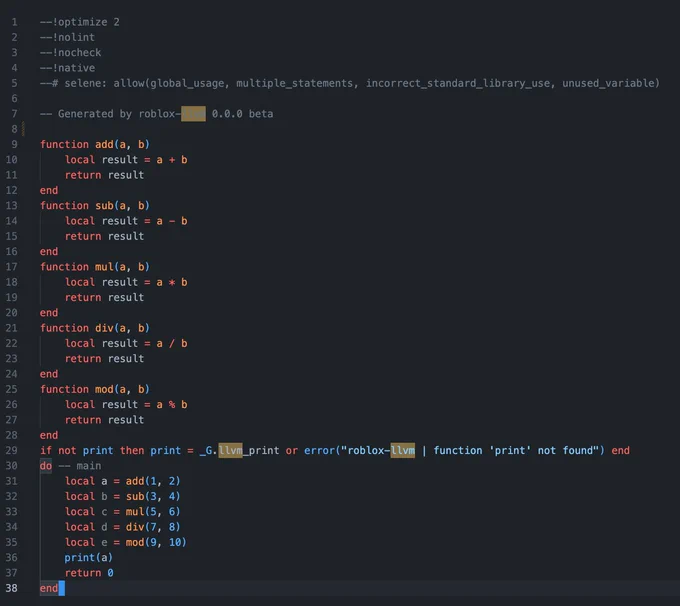Click line number 16 in the gutter
680x606 pixels.
point(12,252)
